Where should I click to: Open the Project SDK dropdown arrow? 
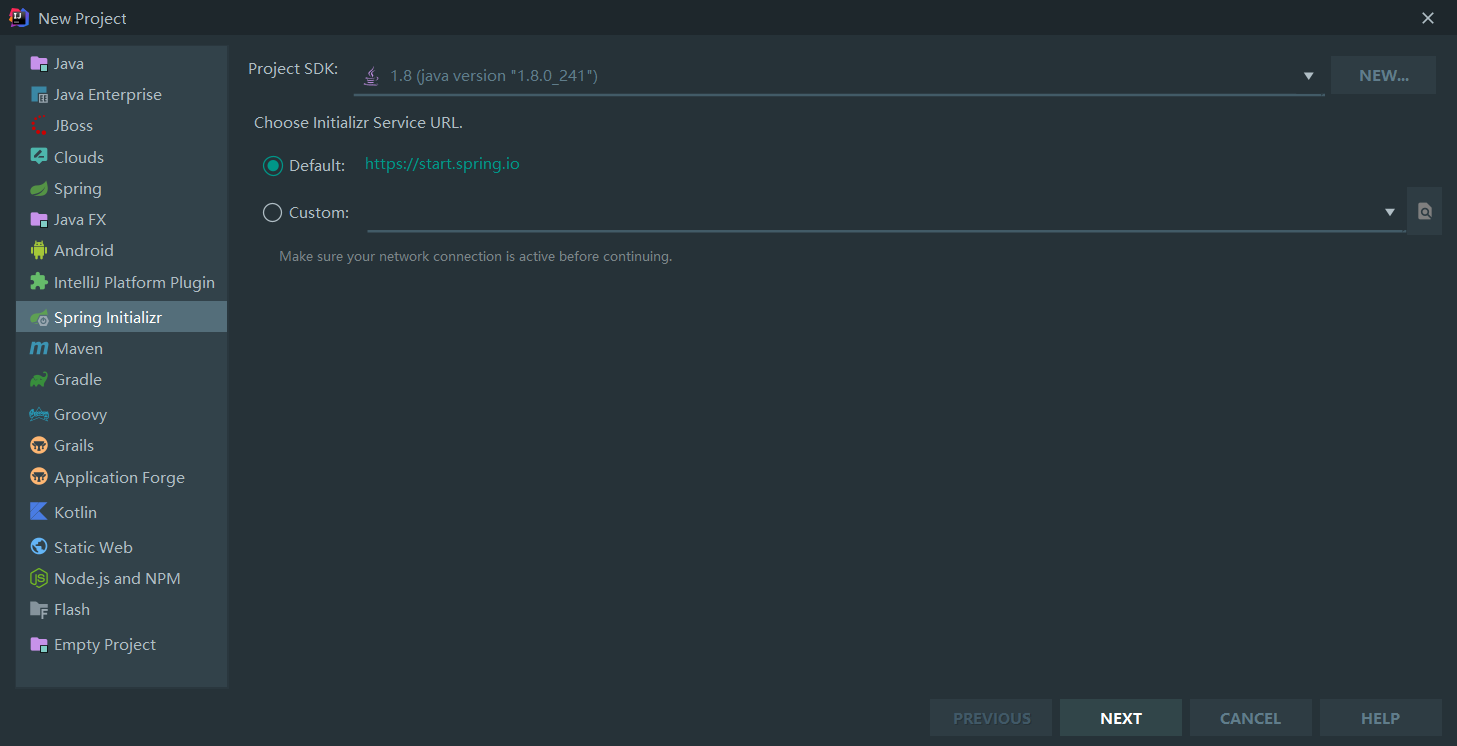point(1308,76)
